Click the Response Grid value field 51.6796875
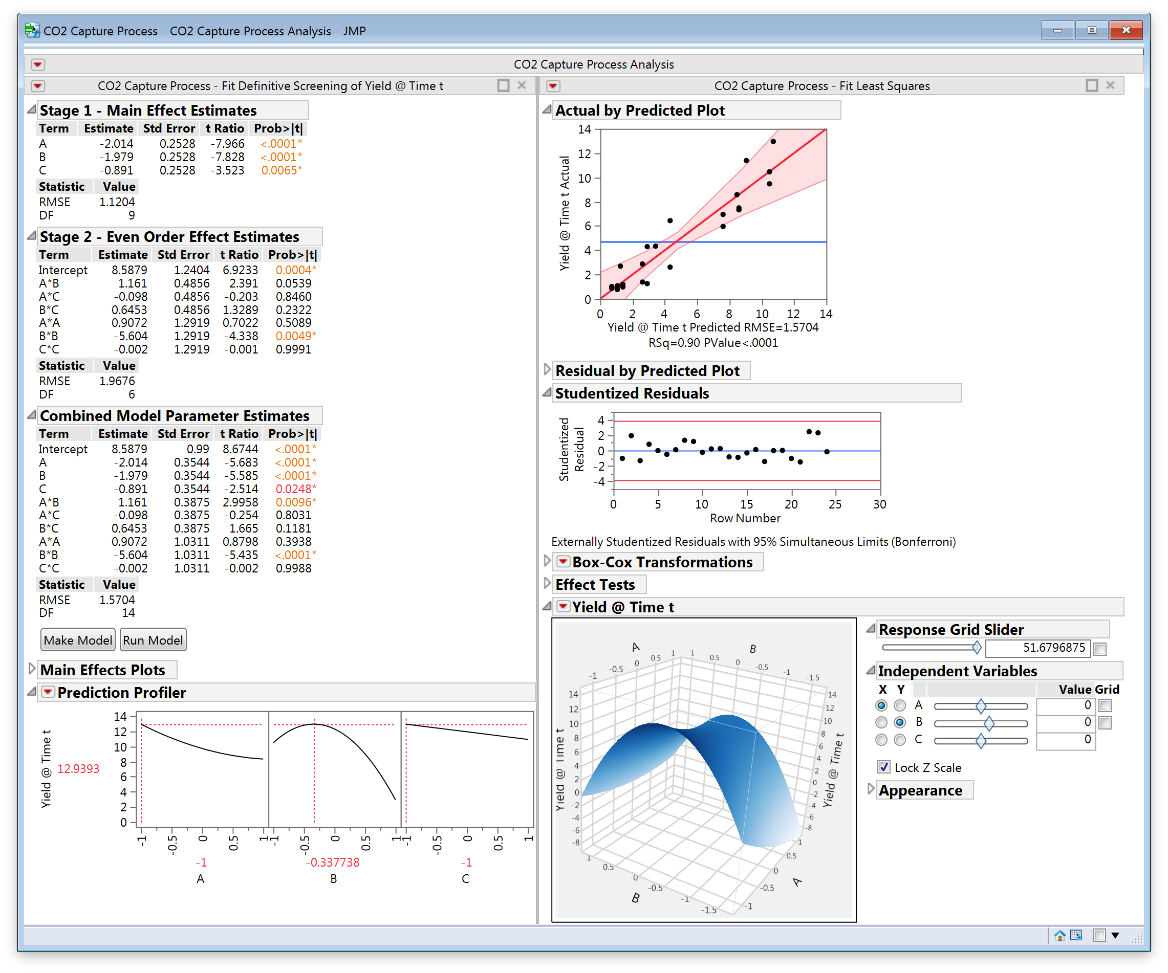This screenshot has width=1168, height=973. tap(1038, 648)
